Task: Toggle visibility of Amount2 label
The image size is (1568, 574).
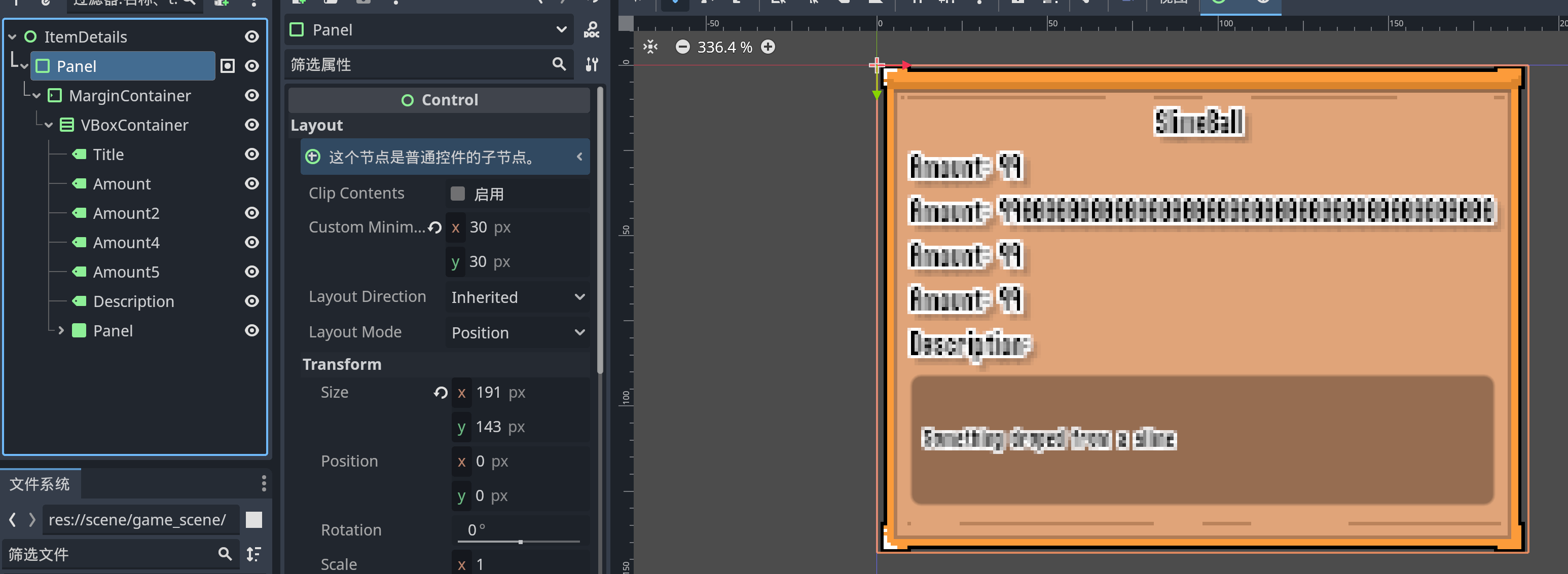Action: tap(251, 213)
